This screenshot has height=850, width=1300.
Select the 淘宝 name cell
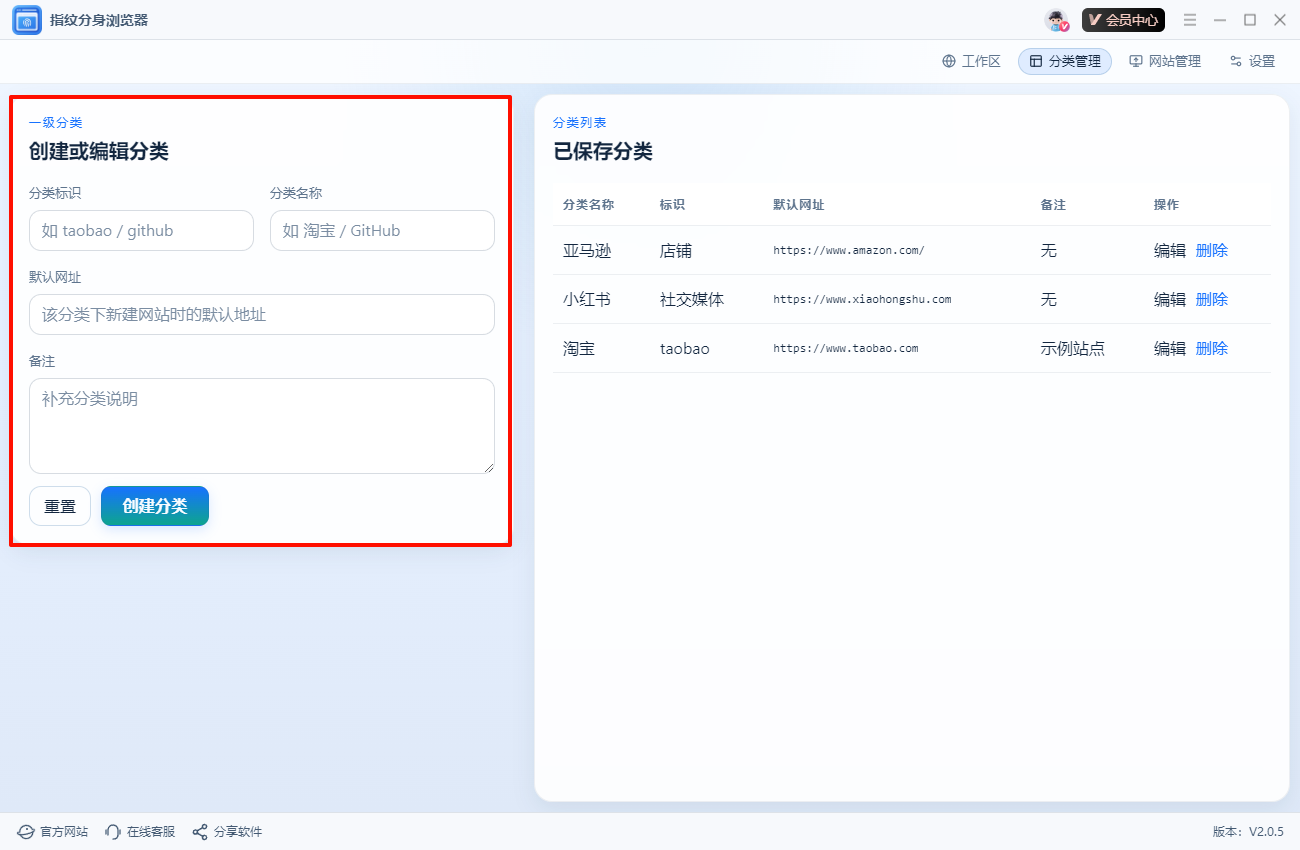tap(579, 348)
